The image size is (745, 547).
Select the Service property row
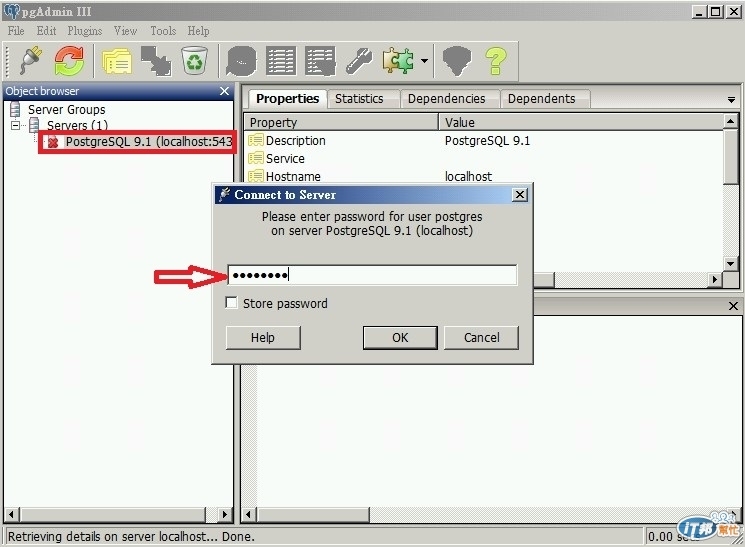pyautogui.click(x=484, y=158)
